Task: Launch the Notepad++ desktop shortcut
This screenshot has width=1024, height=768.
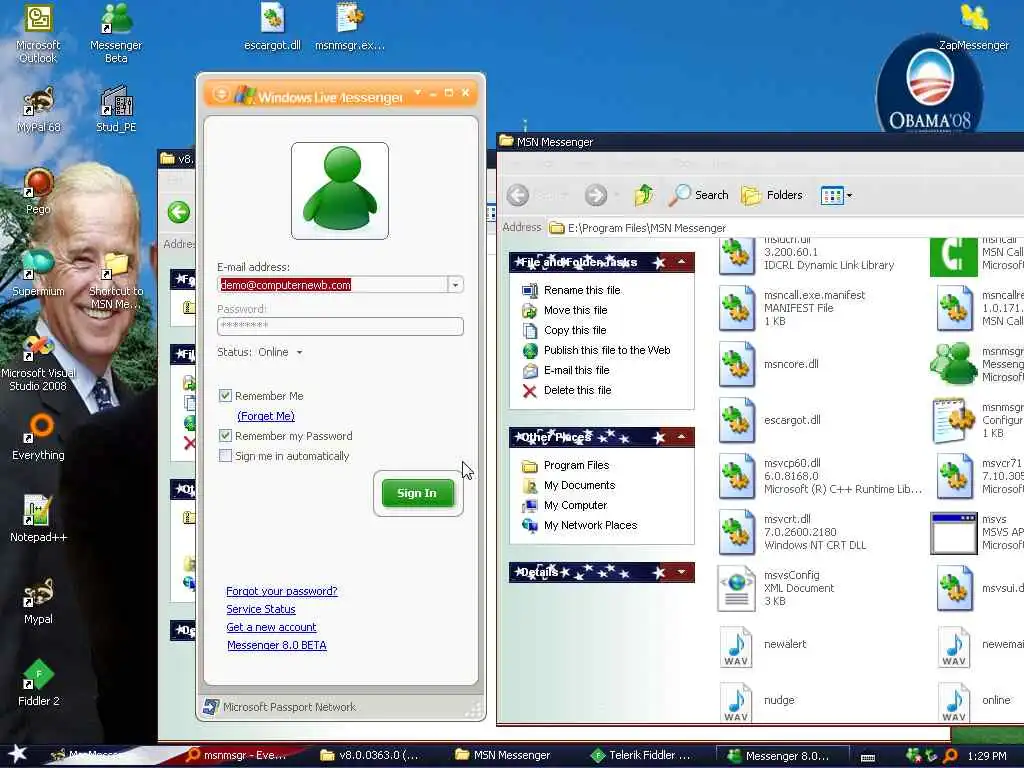Action: (38, 519)
